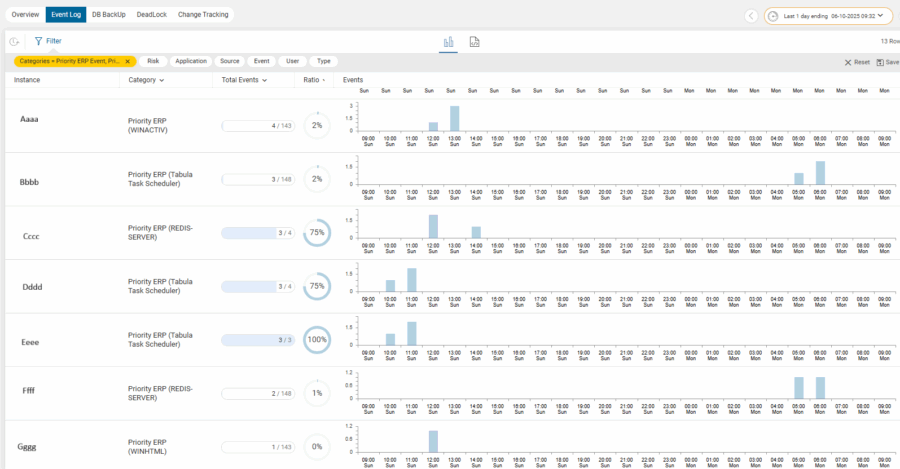
Task: Reset filters with the X Reset button
Action: click(x=857, y=62)
